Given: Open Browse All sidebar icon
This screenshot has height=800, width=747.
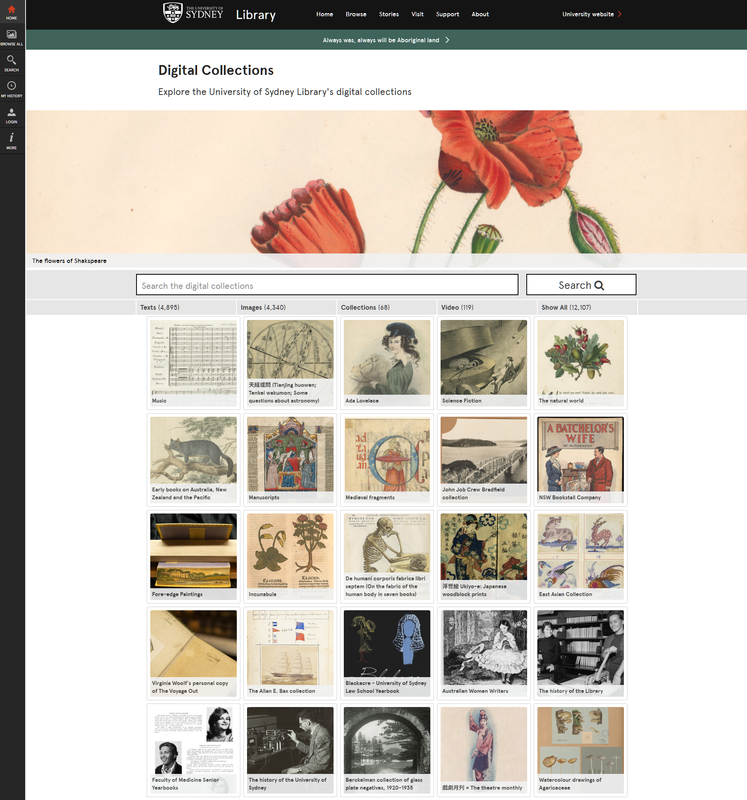Looking at the screenshot, I should 12,38.
